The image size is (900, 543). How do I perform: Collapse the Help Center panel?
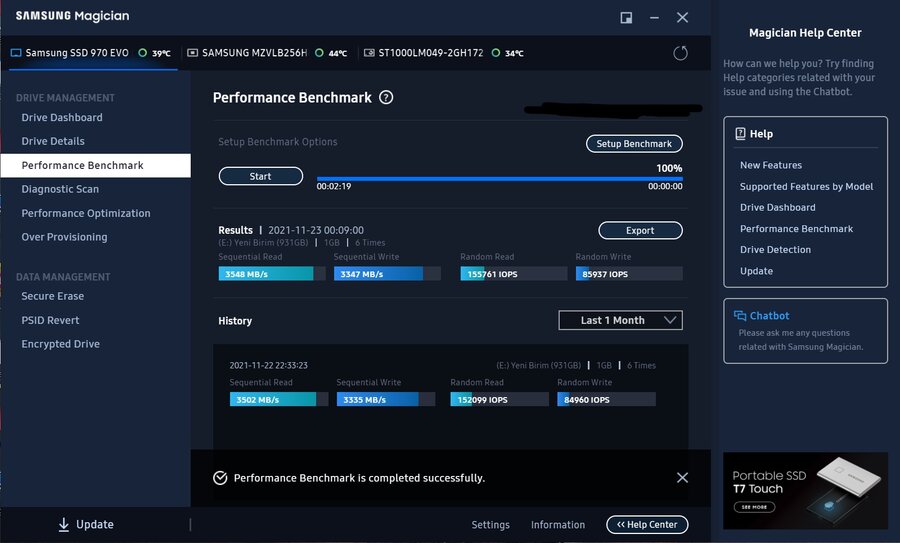[x=647, y=525]
